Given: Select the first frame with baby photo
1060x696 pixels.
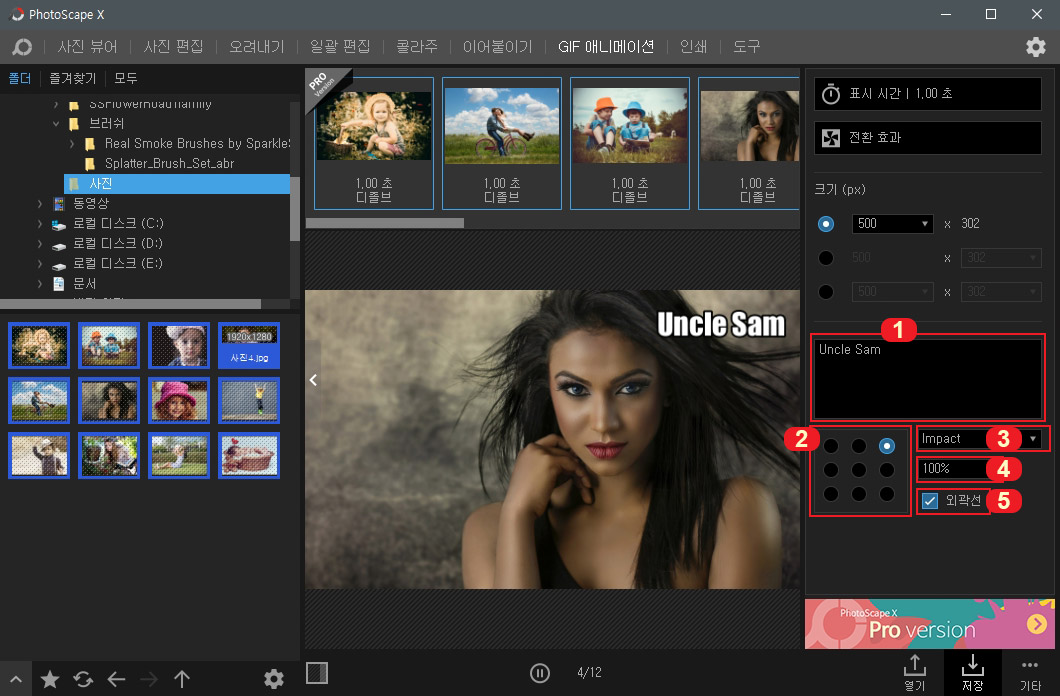Looking at the screenshot, I should (374, 143).
